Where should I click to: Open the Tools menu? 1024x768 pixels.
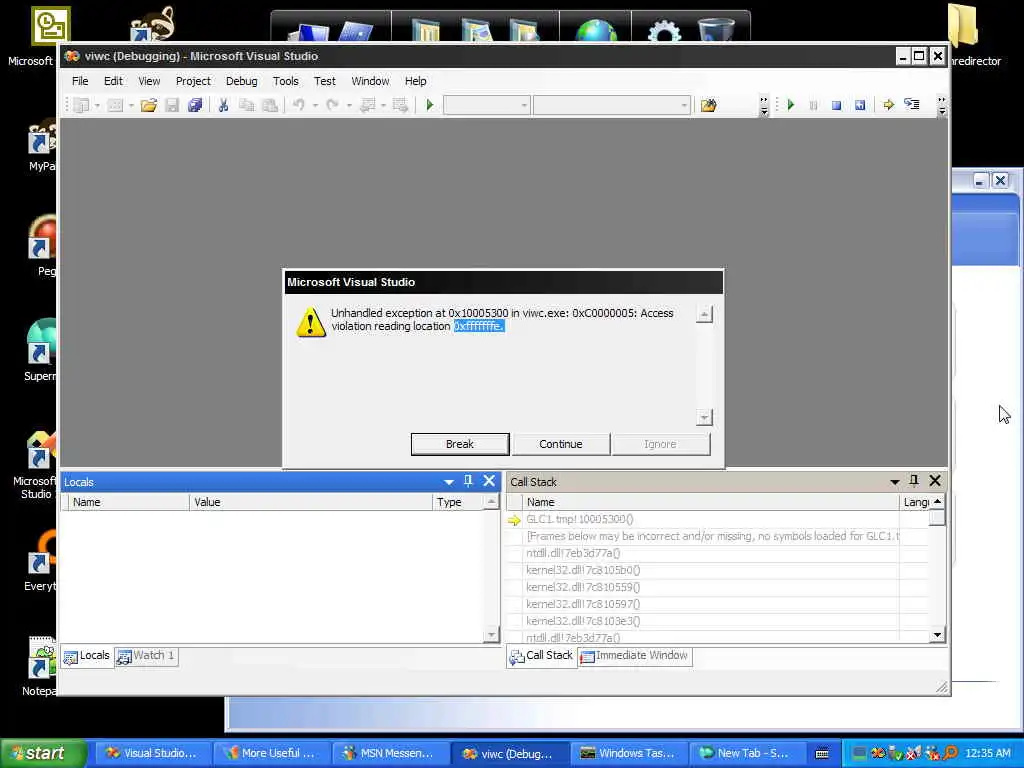point(285,81)
